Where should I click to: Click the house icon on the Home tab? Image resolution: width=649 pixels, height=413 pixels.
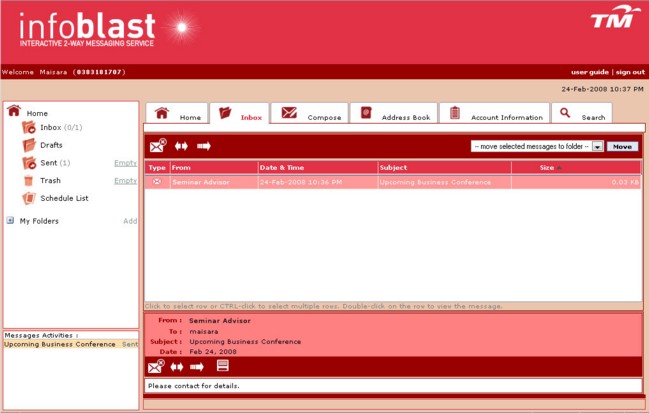point(162,113)
